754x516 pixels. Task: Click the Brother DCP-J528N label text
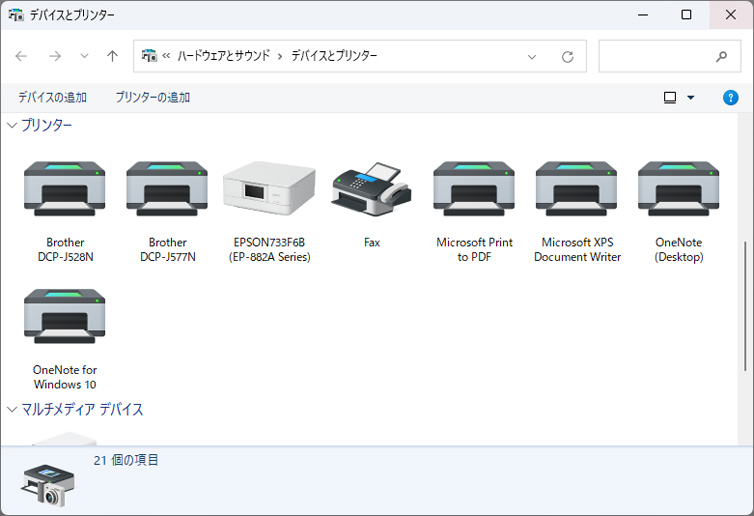65,250
